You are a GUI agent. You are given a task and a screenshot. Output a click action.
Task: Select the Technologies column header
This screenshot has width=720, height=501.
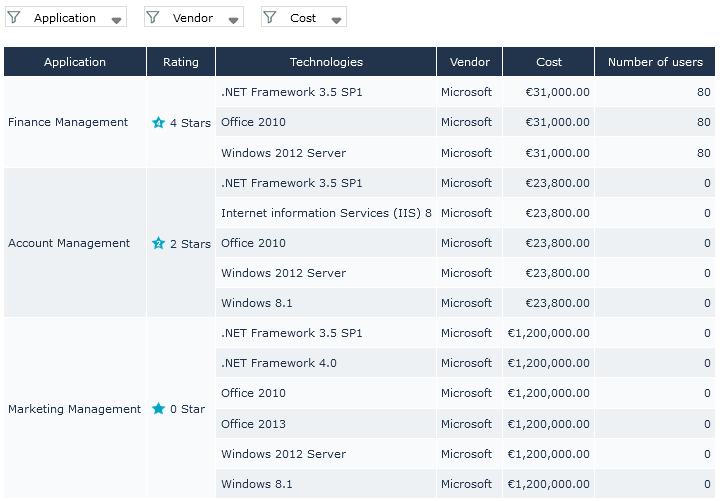click(326, 62)
